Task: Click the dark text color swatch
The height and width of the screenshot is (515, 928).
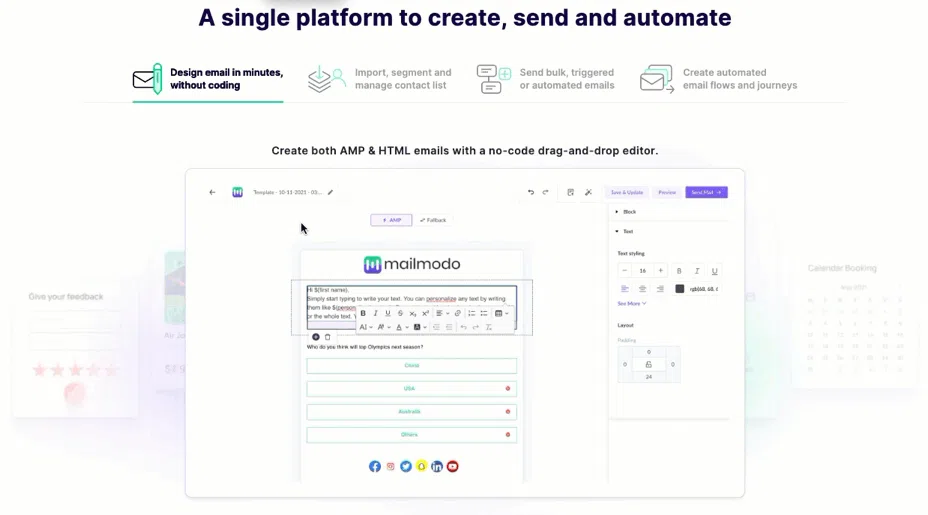Action: [679, 289]
